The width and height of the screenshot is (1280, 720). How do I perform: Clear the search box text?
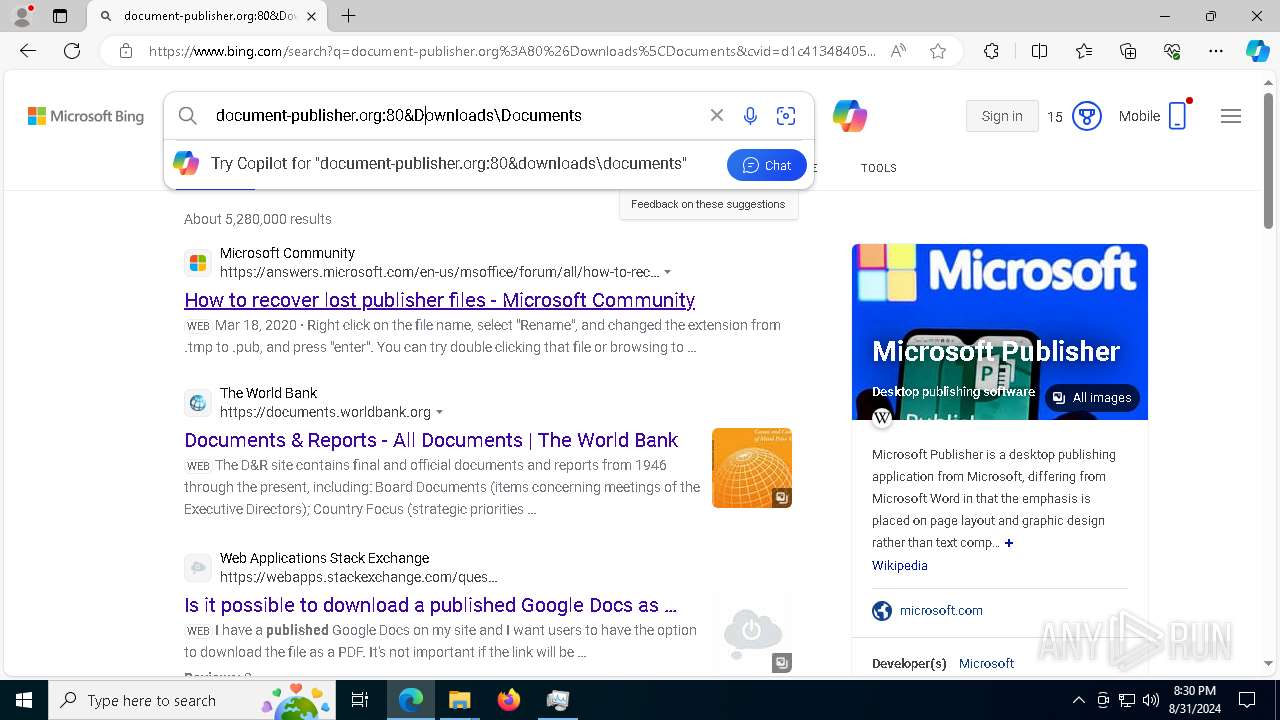pos(717,116)
